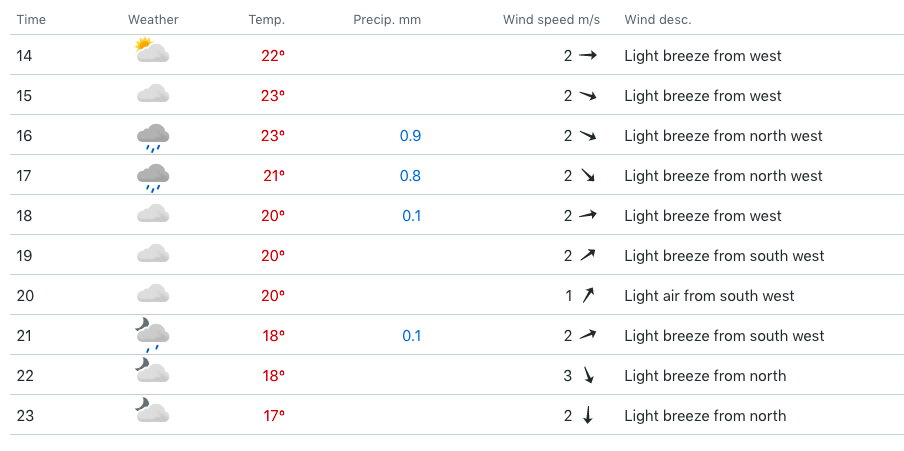
Task: Click the 22° temperature at hour 14
Action: pyautogui.click(x=273, y=56)
